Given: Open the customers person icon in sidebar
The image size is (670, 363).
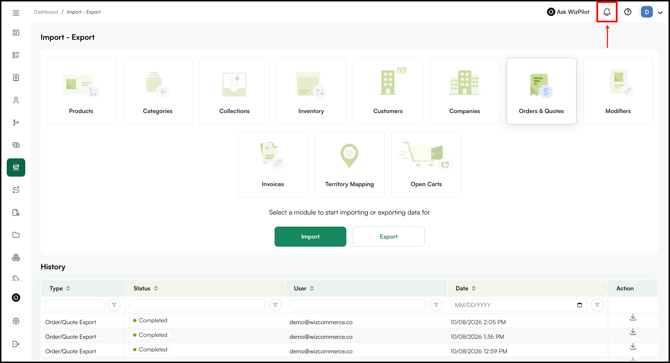Looking at the screenshot, I should pyautogui.click(x=16, y=100).
